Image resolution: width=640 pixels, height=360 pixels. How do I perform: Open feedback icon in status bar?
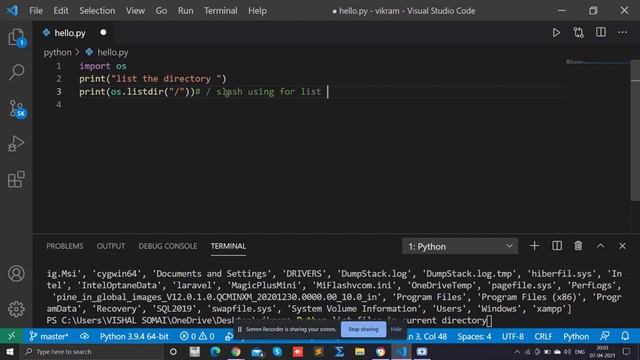coord(604,336)
